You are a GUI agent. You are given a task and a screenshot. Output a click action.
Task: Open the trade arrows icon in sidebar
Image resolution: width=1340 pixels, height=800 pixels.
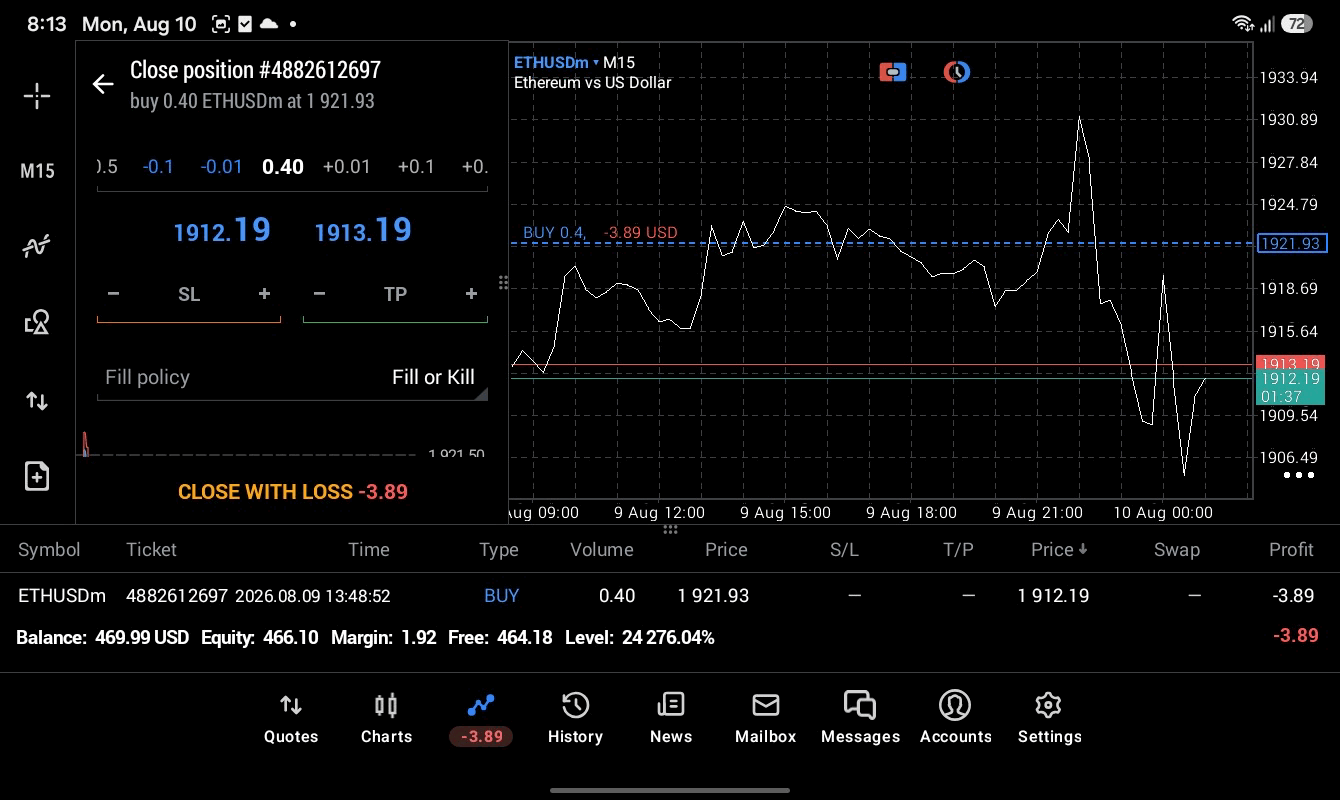(x=37, y=401)
